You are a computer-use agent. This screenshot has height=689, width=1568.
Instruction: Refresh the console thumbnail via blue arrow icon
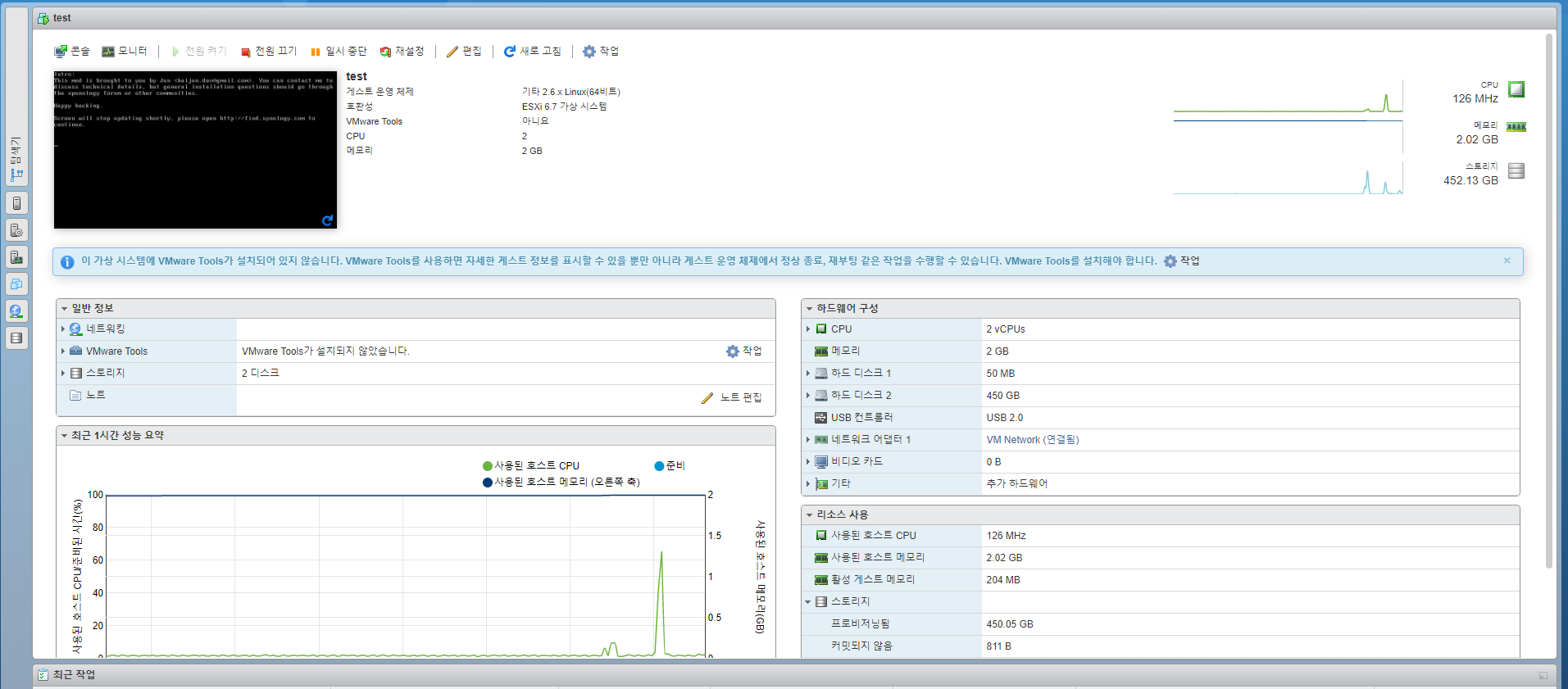(x=328, y=220)
